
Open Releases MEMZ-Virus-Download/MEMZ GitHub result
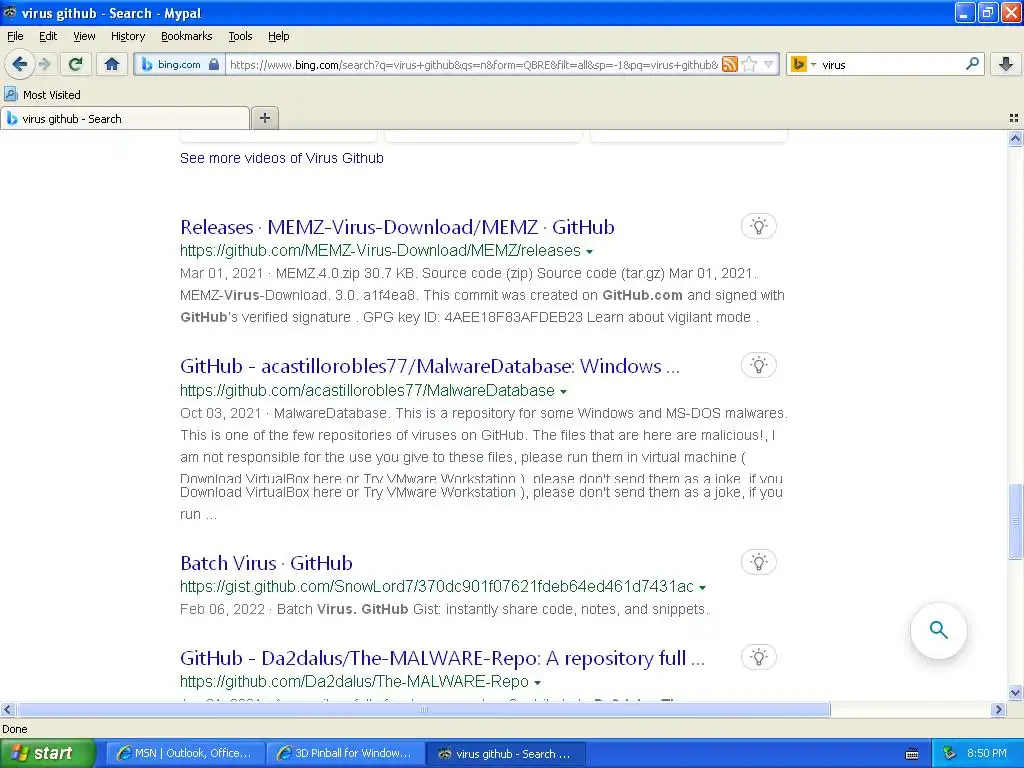tap(397, 227)
